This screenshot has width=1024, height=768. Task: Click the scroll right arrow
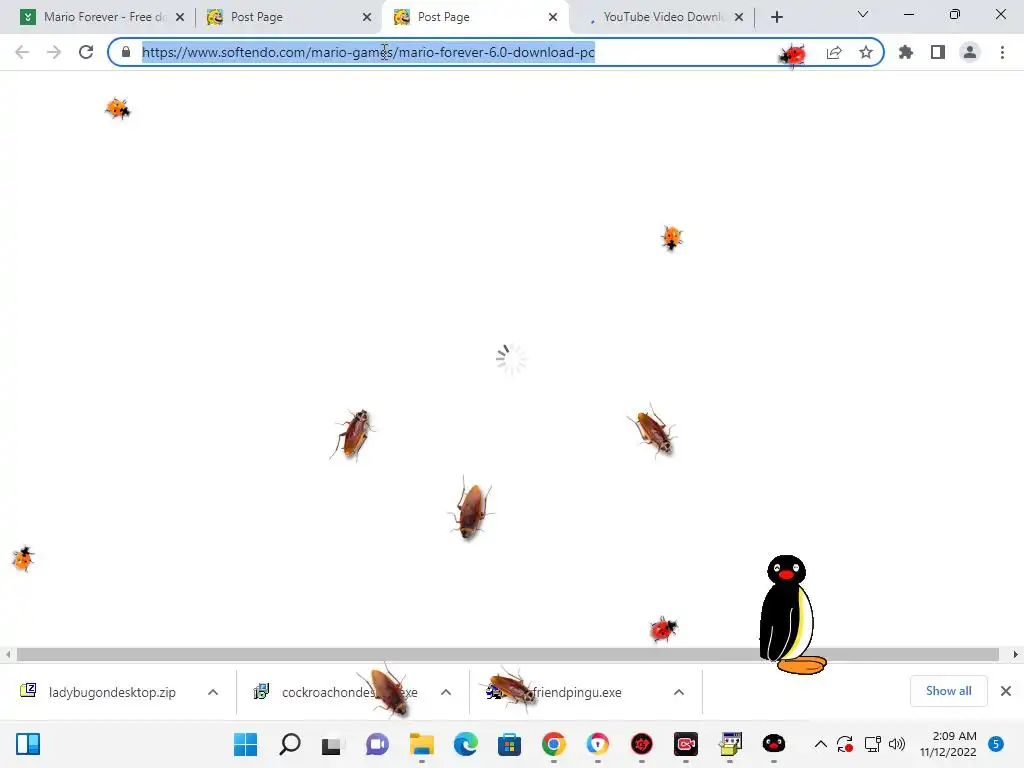coord(1016,654)
